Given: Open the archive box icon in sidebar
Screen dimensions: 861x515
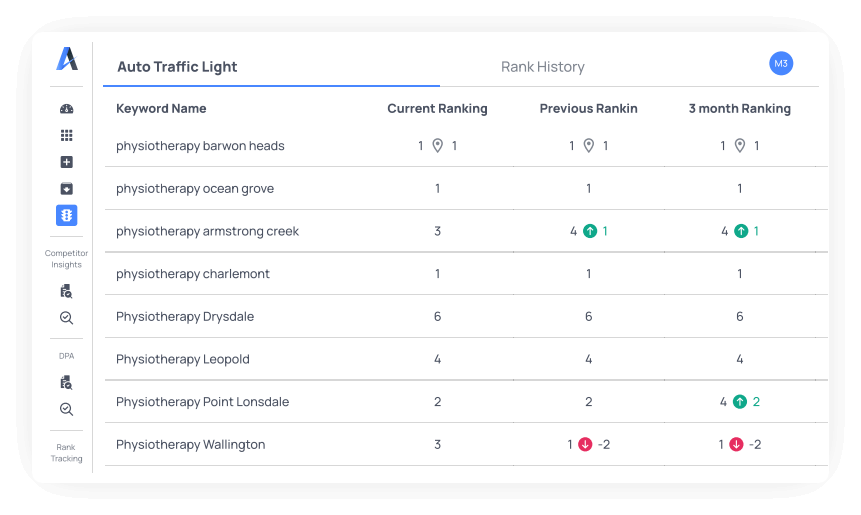Looking at the screenshot, I should coord(67,189).
